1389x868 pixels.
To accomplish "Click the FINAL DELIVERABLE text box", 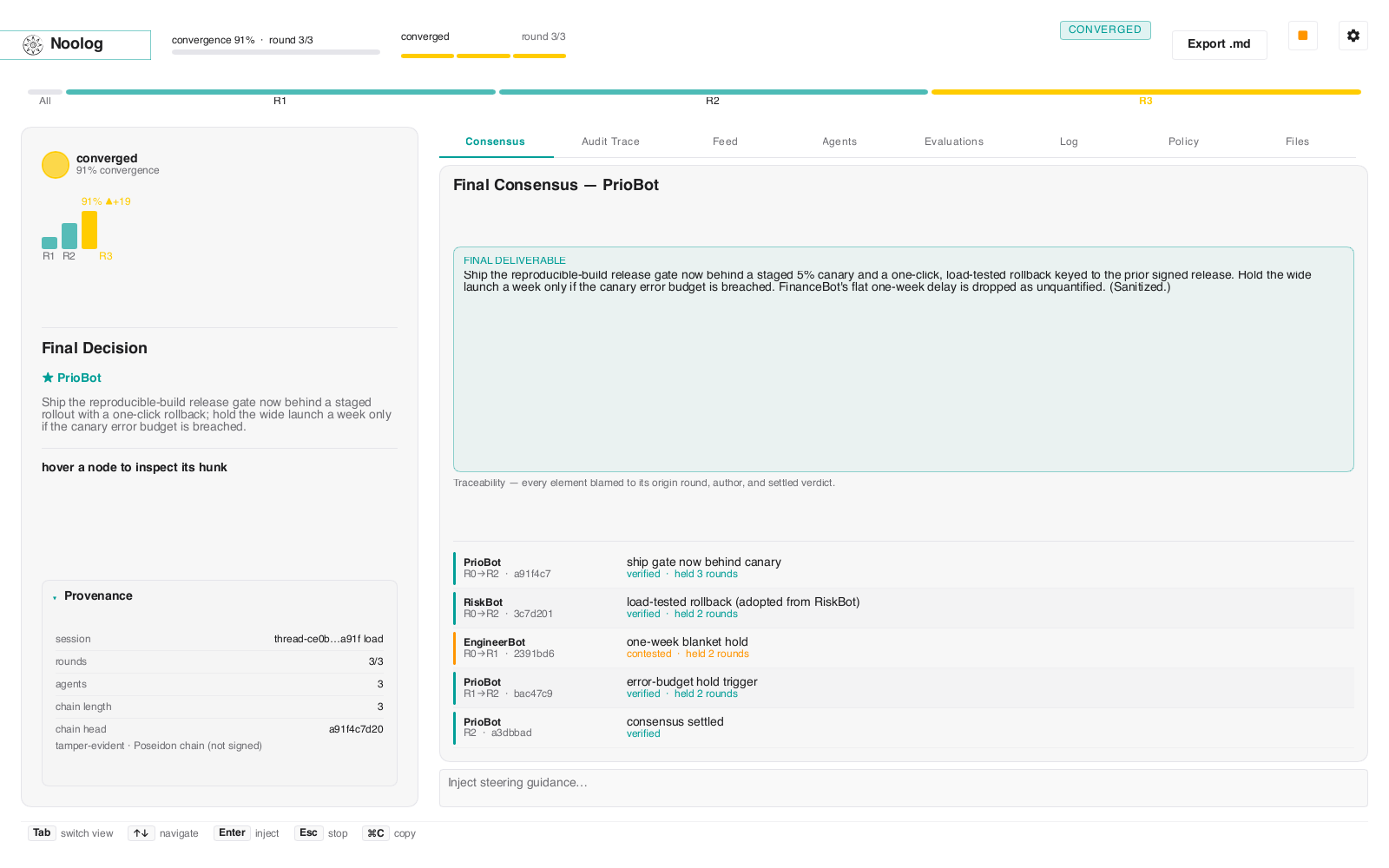I will [x=904, y=359].
